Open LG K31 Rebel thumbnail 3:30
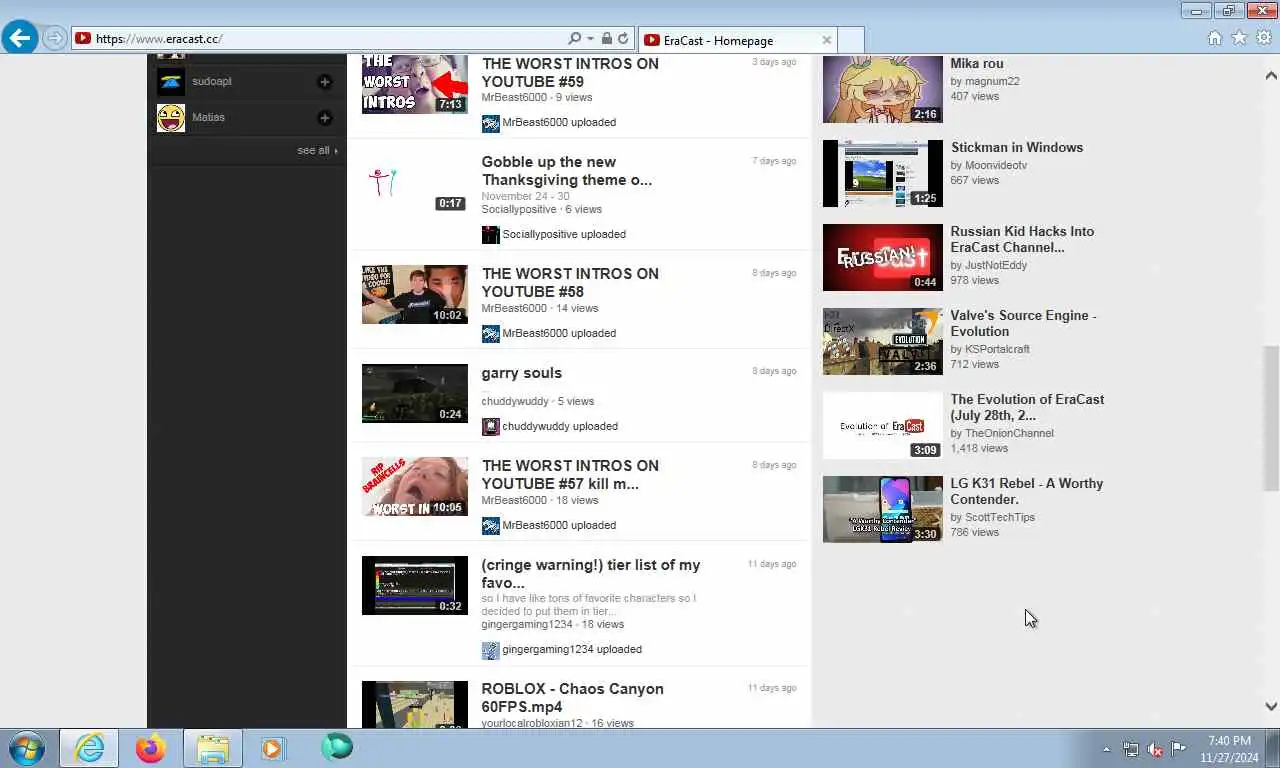Screen dimensions: 1280x768 pyautogui.click(x=882, y=509)
